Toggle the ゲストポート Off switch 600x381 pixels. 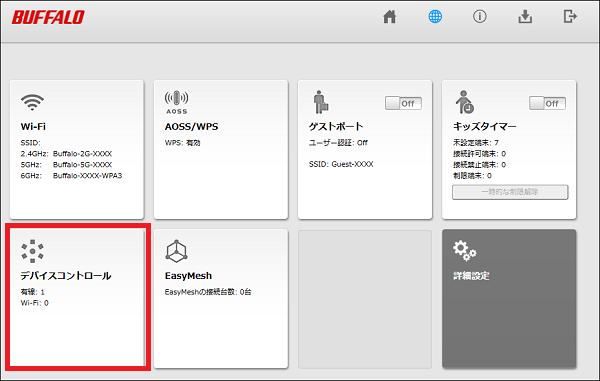tap(403, 103)
